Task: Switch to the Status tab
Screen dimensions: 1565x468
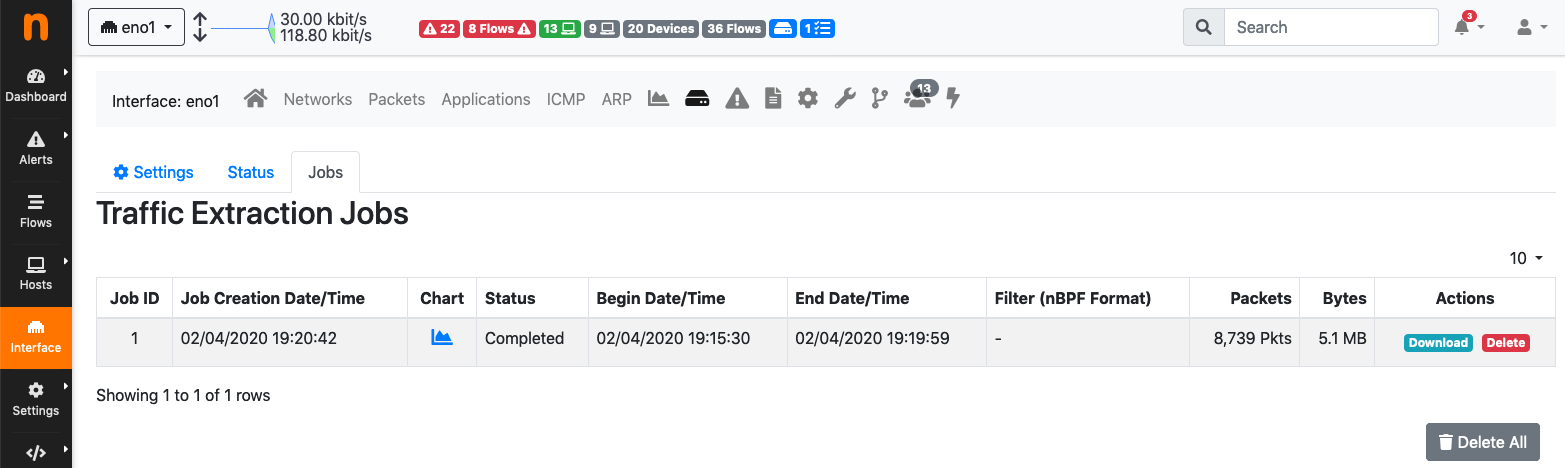Action: tap(250, 172)
